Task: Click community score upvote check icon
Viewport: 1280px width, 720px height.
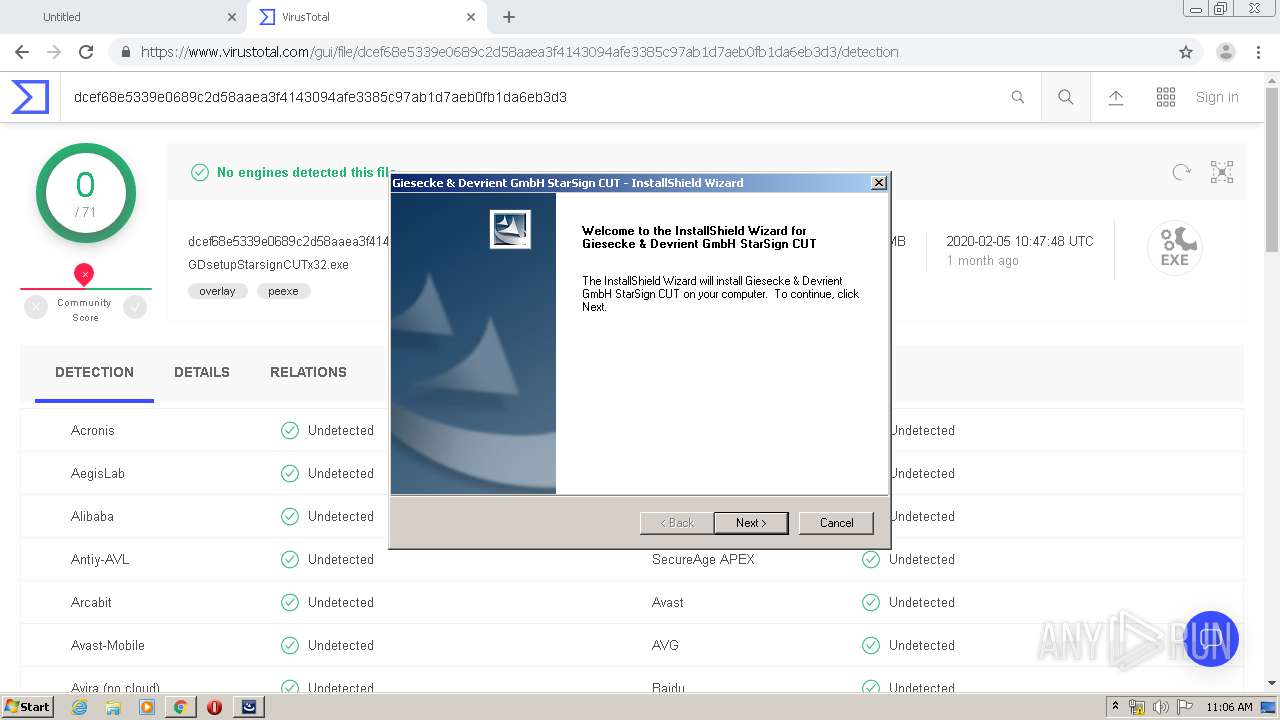Action: (135, 308)
